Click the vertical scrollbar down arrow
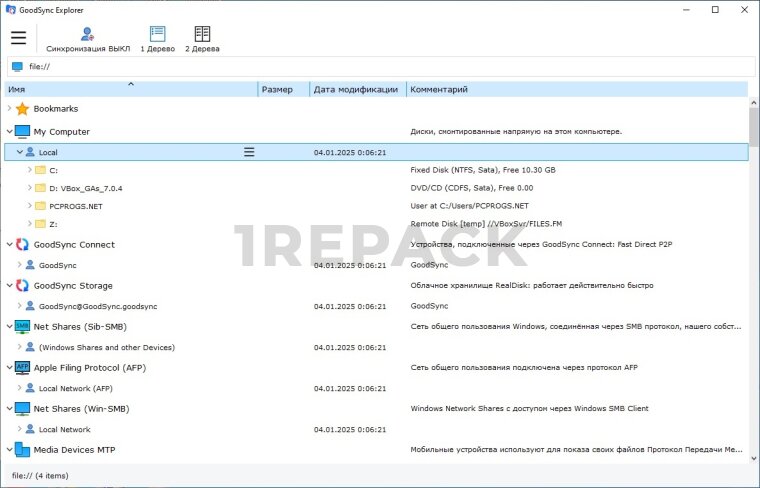Image resolution: width=760 pixels, height=488 pixels. (x=753, y=458)
